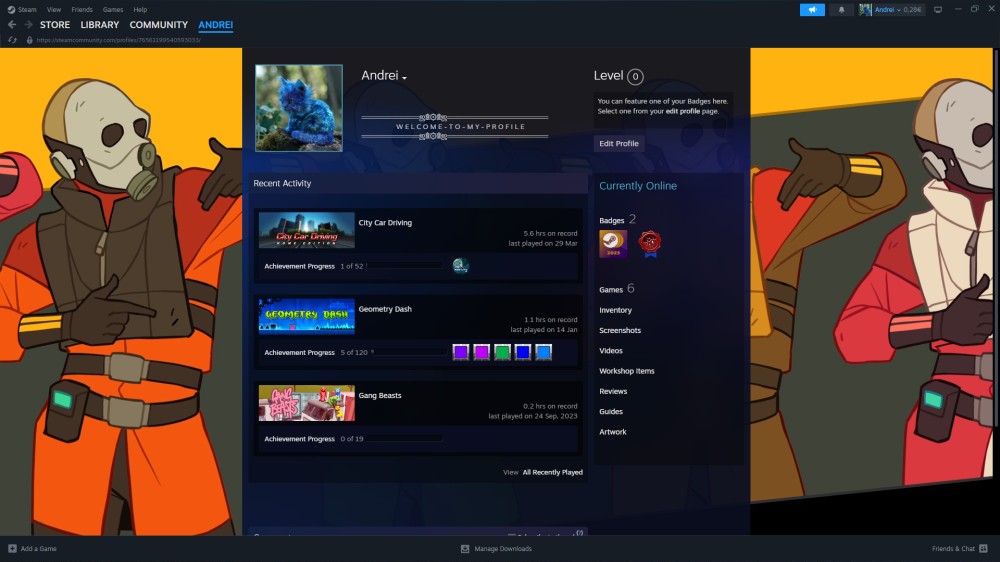Viewport: 1000px width, 562px height.
Task: Open the dropdown arrow beside the profile name Andrei
Action: coord(404,78)
